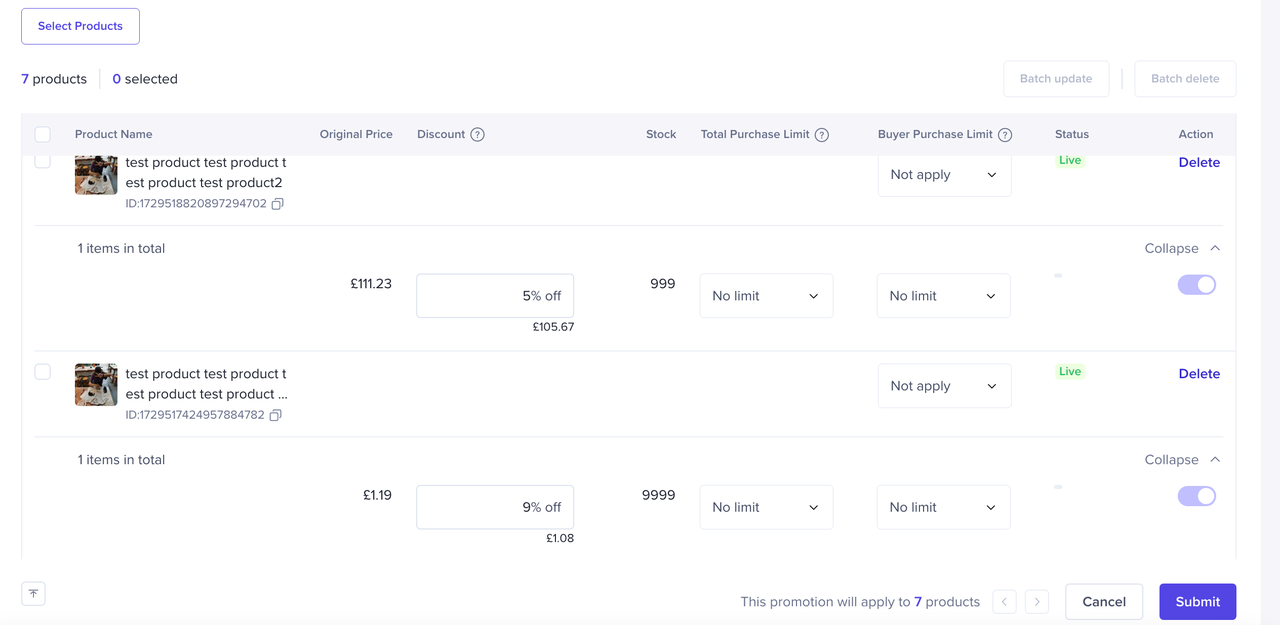
Task: Click the Discount column help icon
Action: (x=477, y=134)
